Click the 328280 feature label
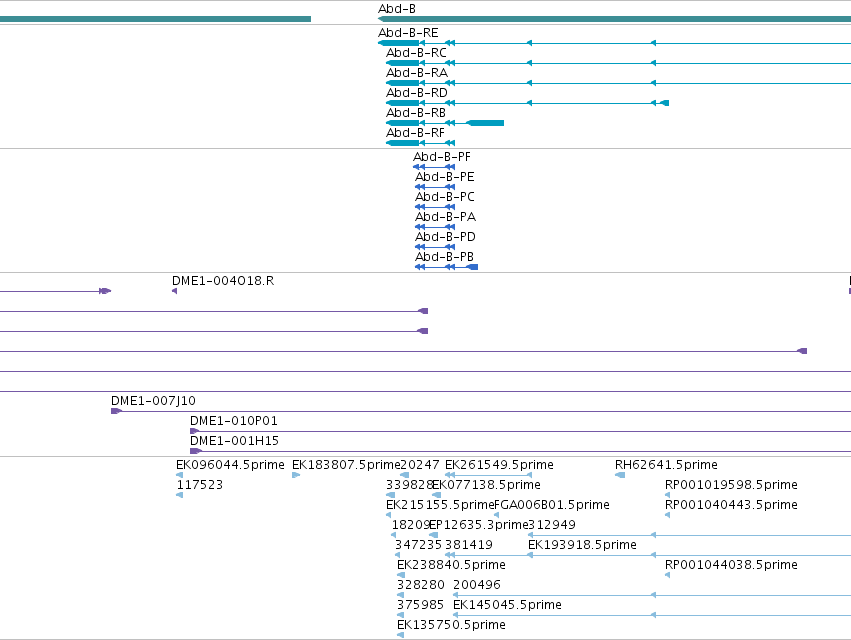This screenshot has height=640, width=851. (x=421, y=585)
